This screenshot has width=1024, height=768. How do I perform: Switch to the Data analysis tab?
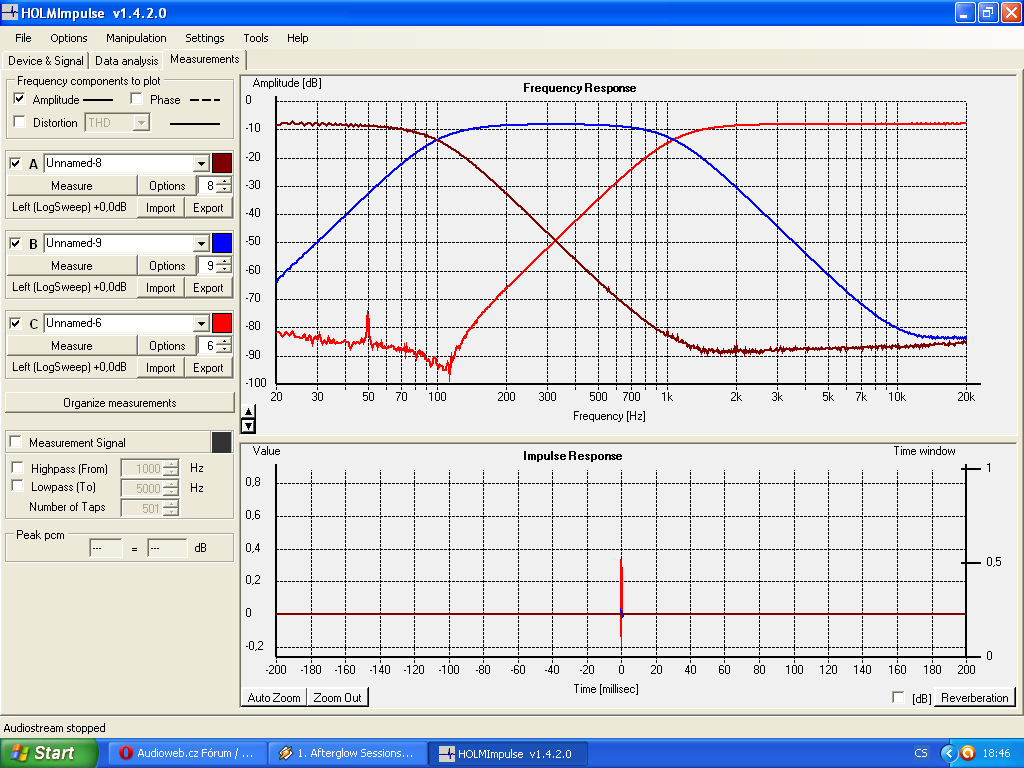[127, 61]
